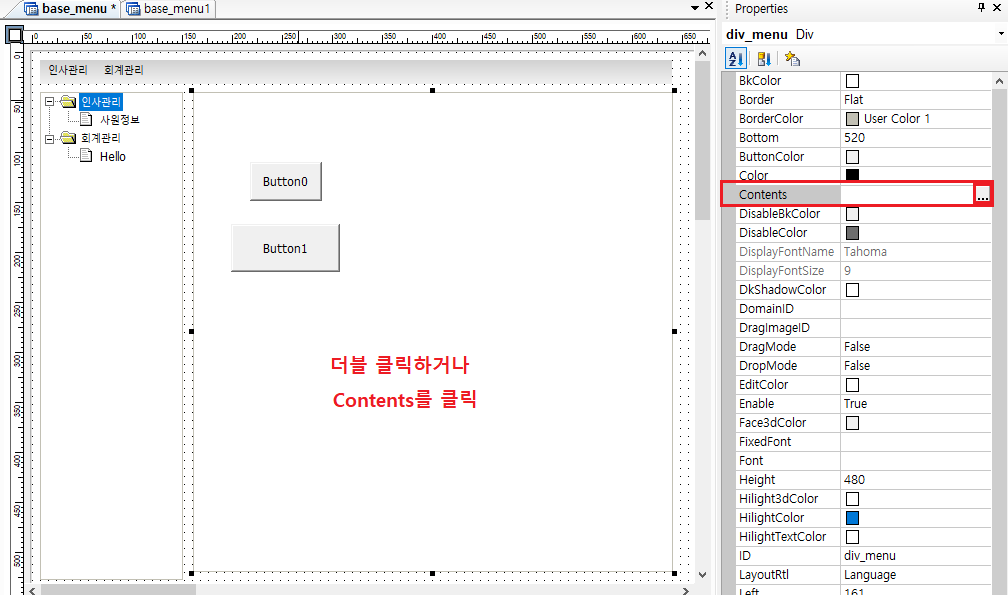
Task: Click Button1 on the form
Action: (285, 248)
